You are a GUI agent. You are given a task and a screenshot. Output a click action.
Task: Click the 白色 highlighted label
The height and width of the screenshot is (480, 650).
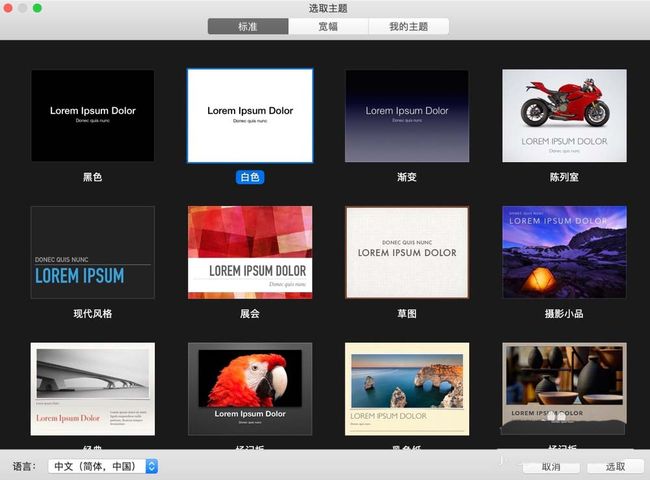pyautogui.click(x=250, y=177)
